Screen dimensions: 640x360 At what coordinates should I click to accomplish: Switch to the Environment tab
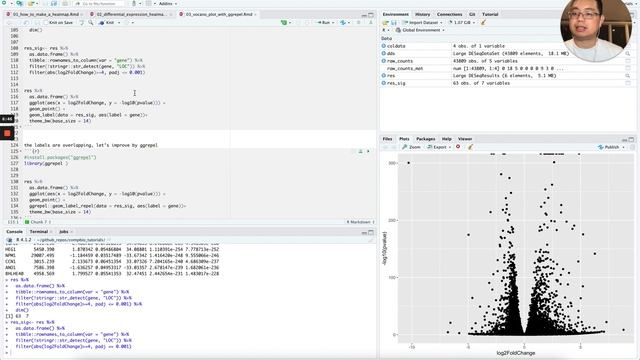coord(395,14)
